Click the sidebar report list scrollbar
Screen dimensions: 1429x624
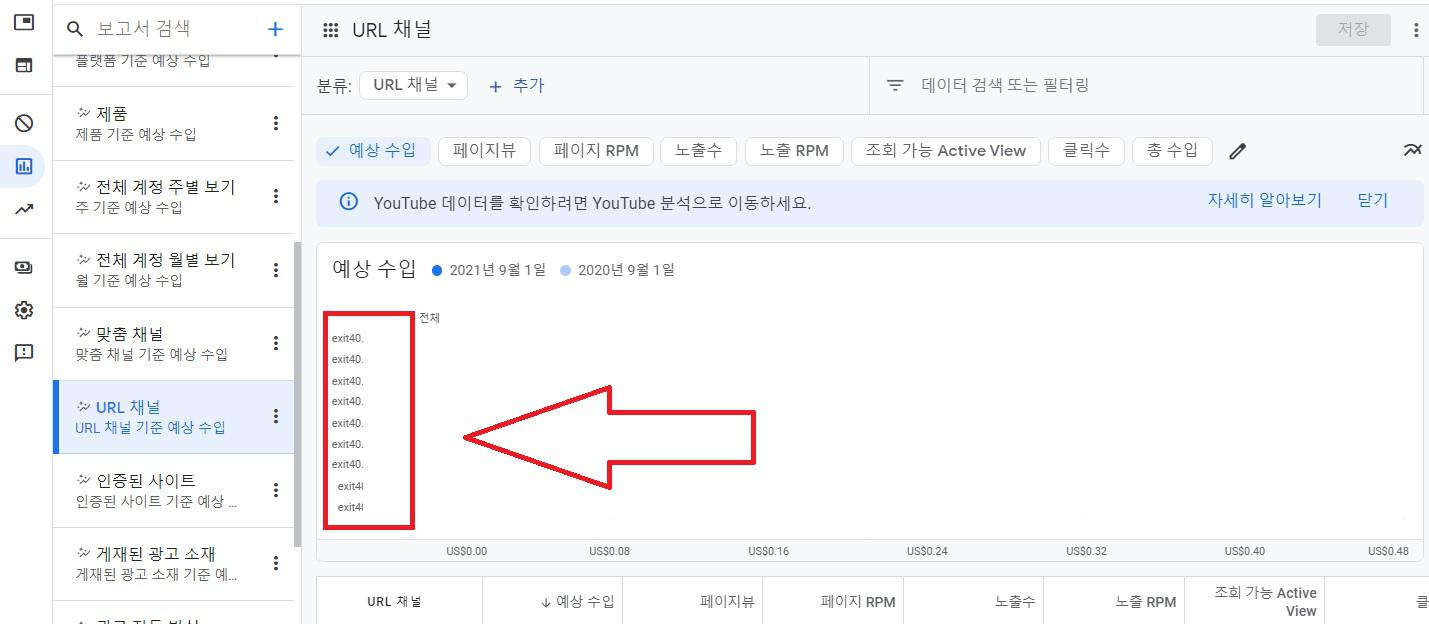(297, 394)
